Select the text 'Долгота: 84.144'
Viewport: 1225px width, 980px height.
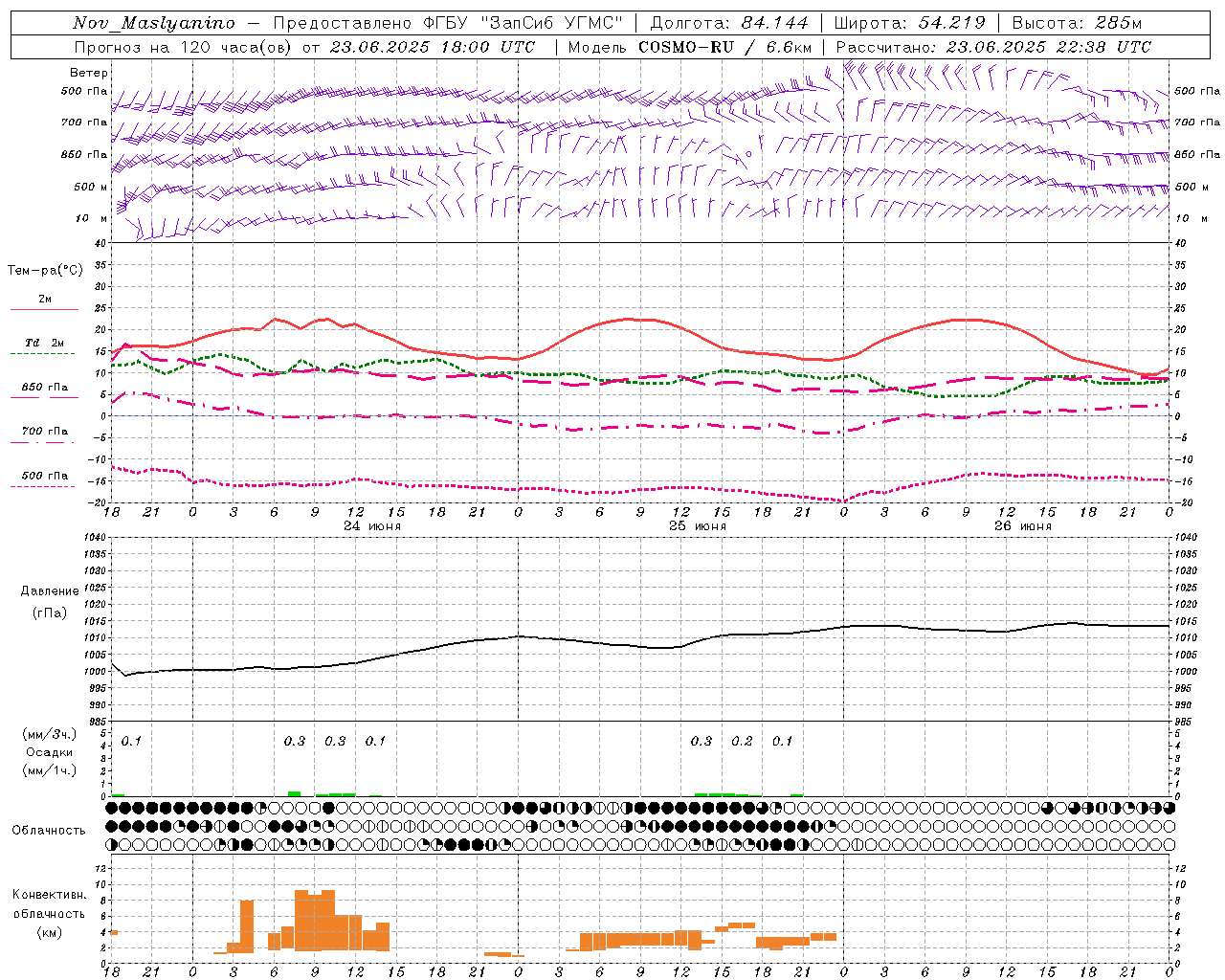click(729, 23)
